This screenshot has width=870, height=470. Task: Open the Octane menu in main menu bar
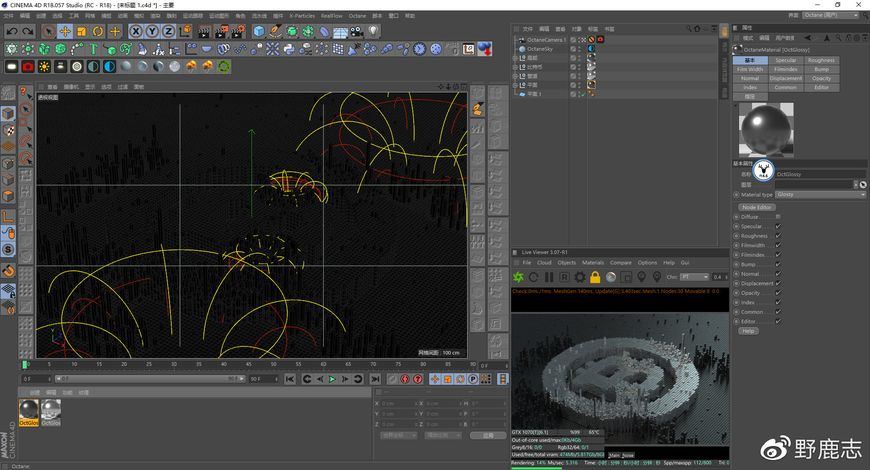point(357,16)
